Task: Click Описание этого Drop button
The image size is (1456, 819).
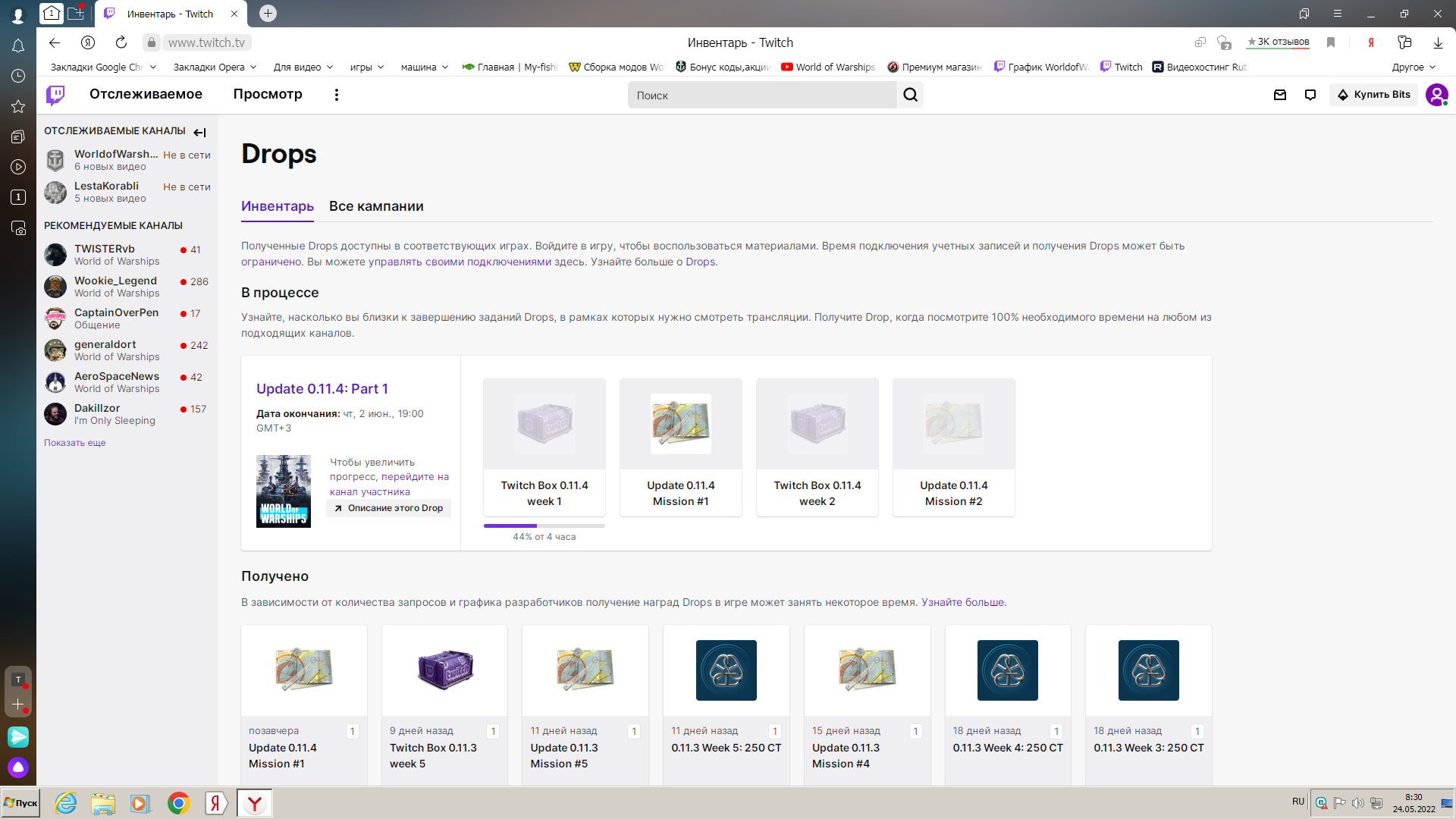Action: tap(388, 508)
